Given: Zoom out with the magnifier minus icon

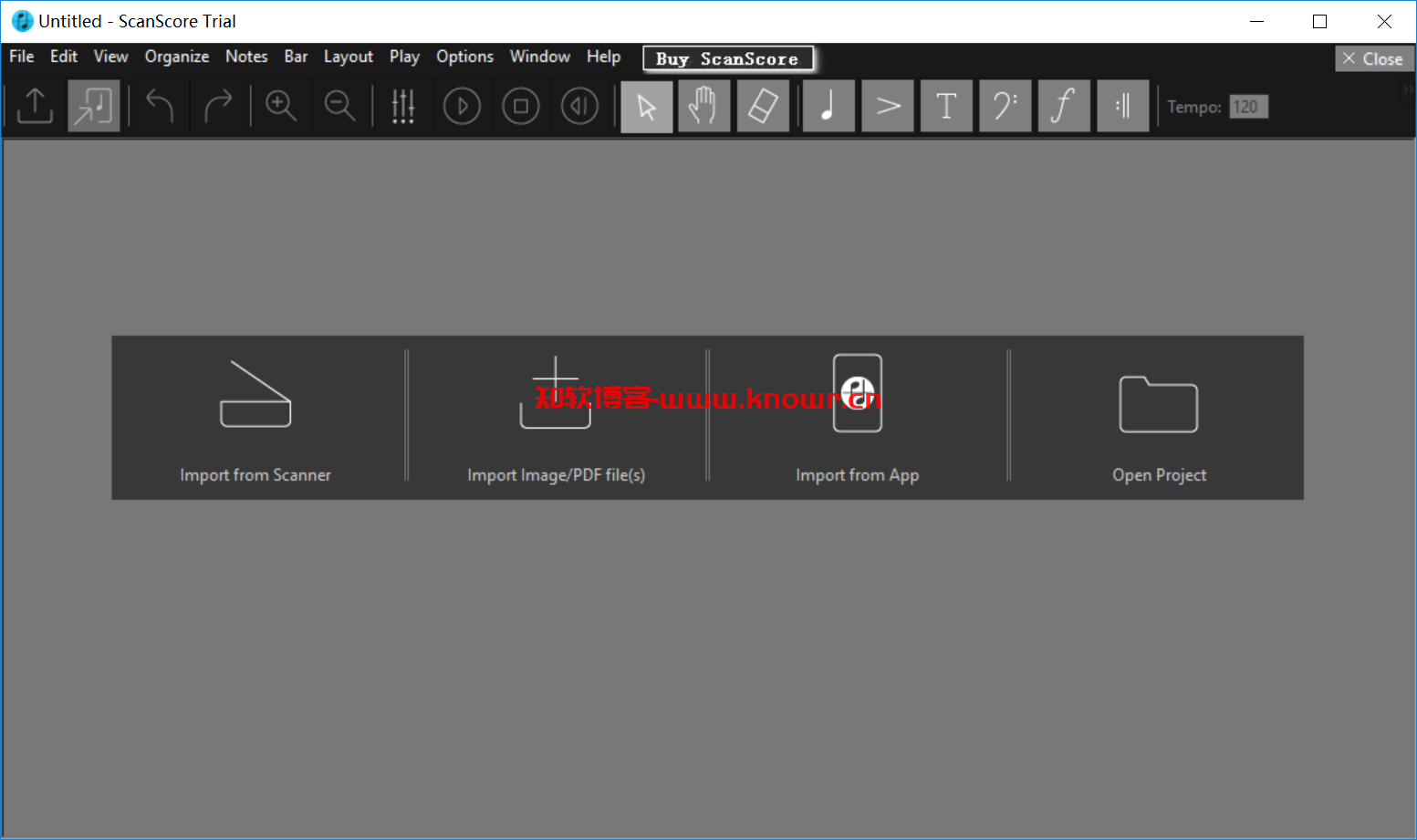Looking at the screenshot, I should 340,107.
